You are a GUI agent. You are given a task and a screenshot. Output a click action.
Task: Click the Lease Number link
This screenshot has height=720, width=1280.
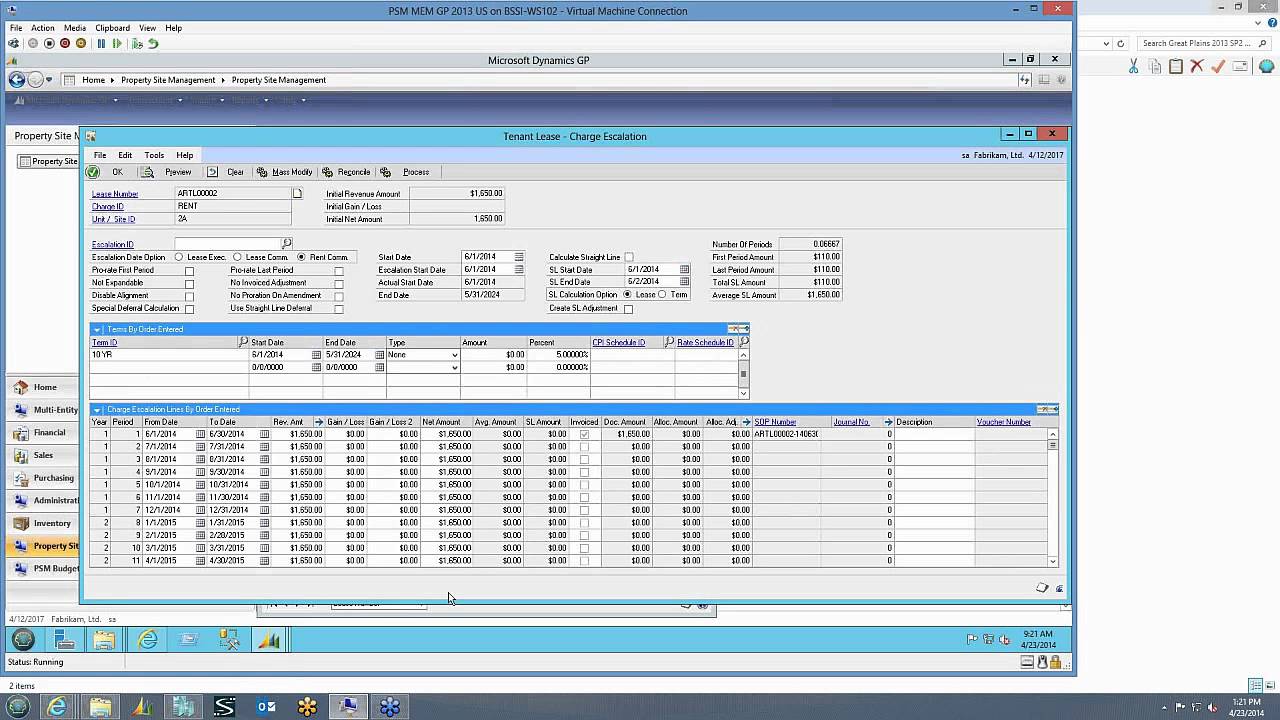[x=115, y=194]
